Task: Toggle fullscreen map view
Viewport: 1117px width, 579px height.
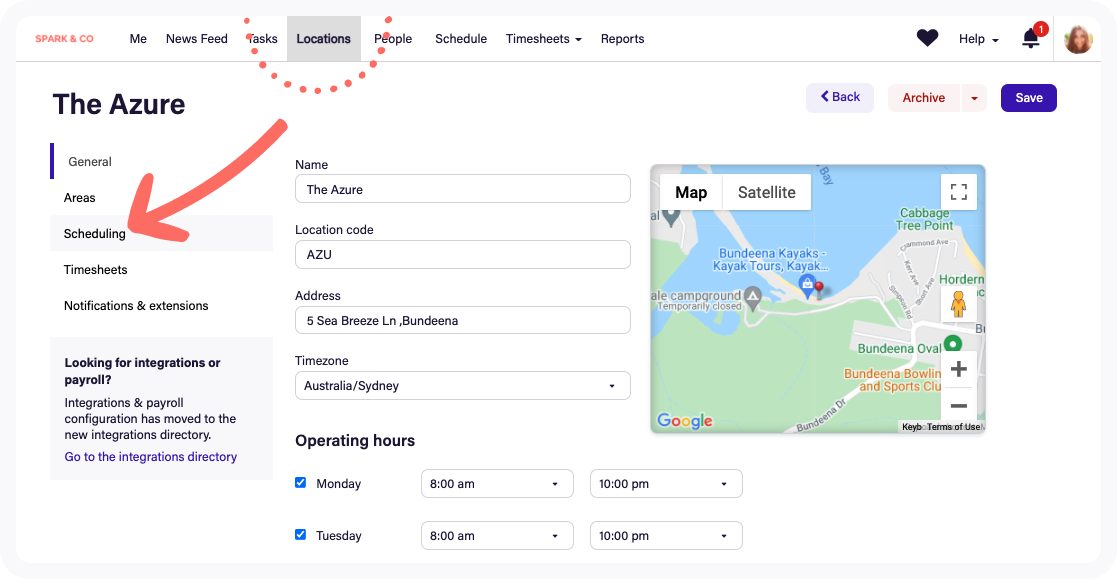Action: click(958, 192)
